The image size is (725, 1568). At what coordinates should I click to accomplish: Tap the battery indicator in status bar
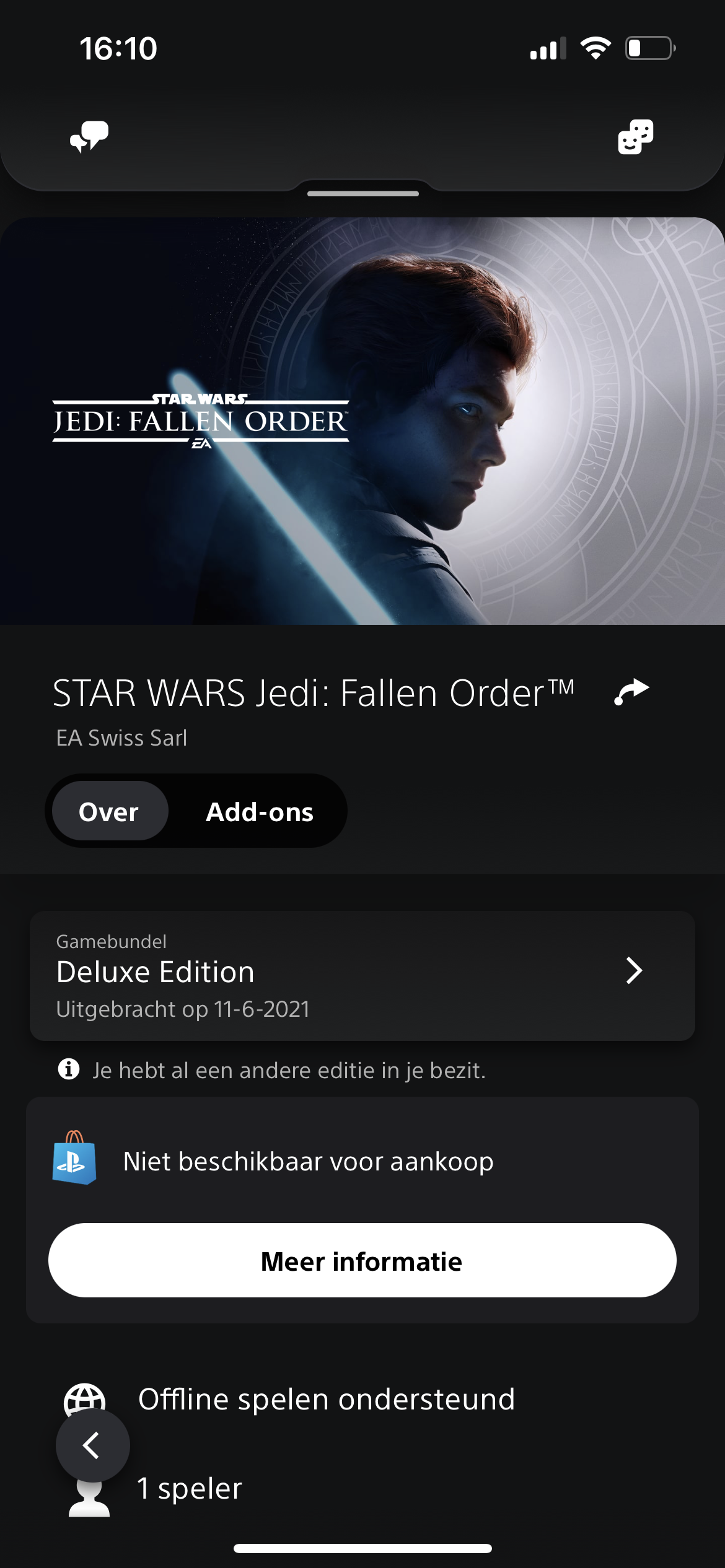point(650,48)
